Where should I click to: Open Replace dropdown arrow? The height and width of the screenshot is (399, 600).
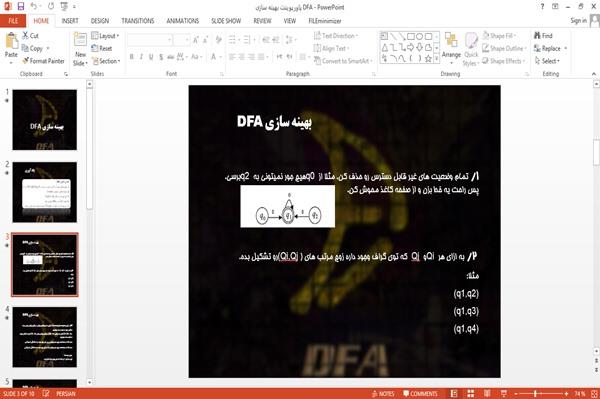point(566,49)
